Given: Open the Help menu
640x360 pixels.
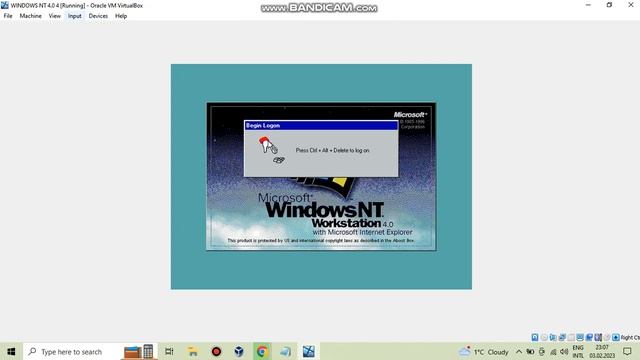Looking at the screenshot, I should pyautogui.click(x=121, y=16).
